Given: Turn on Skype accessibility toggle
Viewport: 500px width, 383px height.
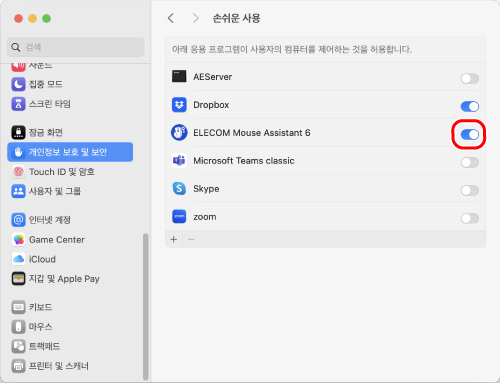Looking at the screenshot, I should click(470, 191).
